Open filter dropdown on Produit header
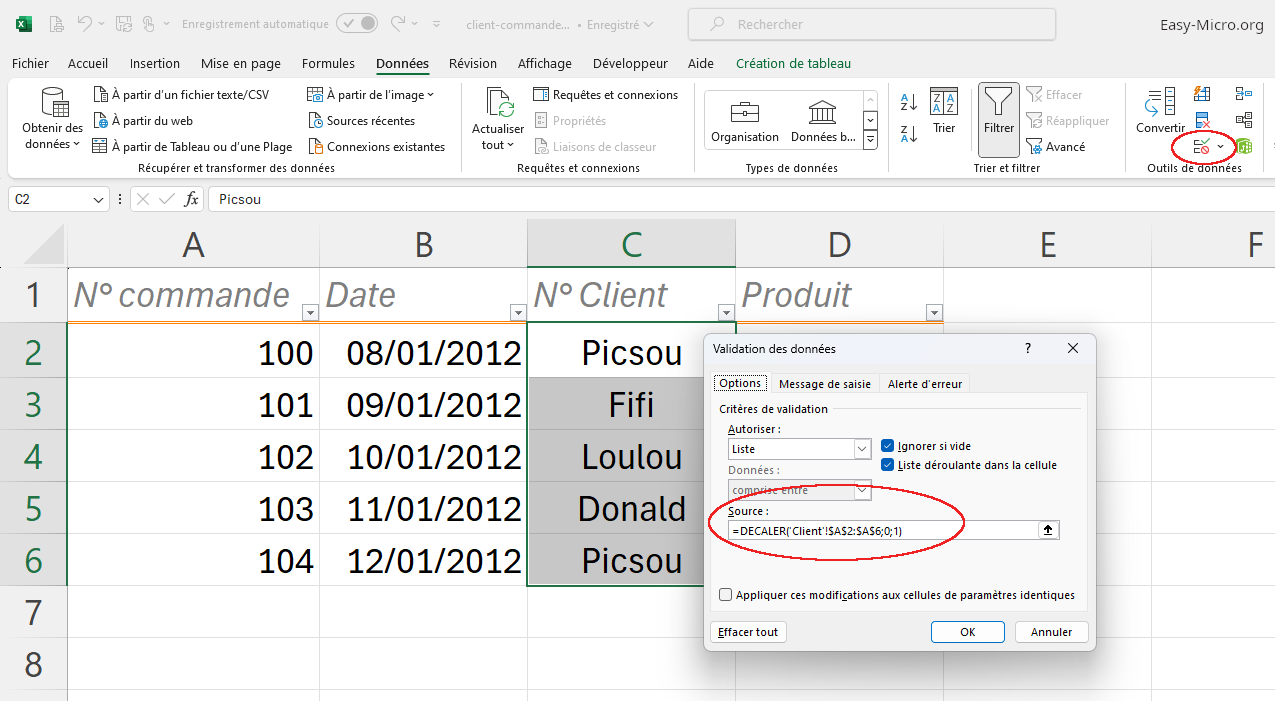Image resolution: width=1275 pixels, height=701 pixels. click(x=934, y=313)
